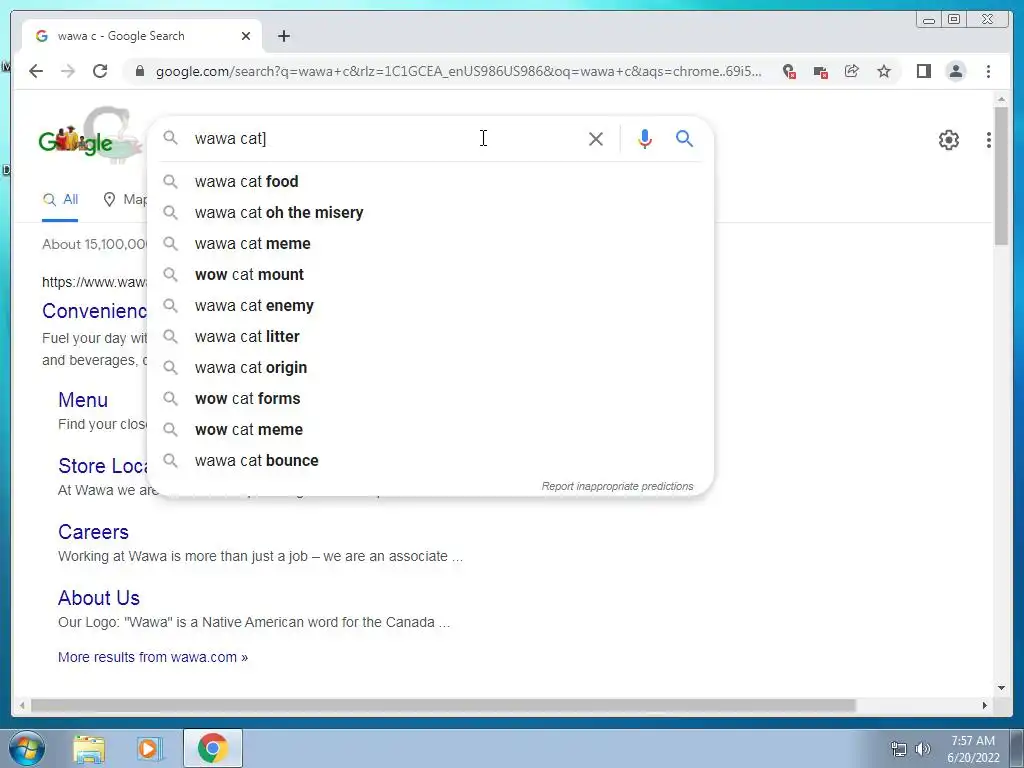1024x768 pixels.
Task: Open the Chrome profile avatar
Action: click(x=955, y=71)
